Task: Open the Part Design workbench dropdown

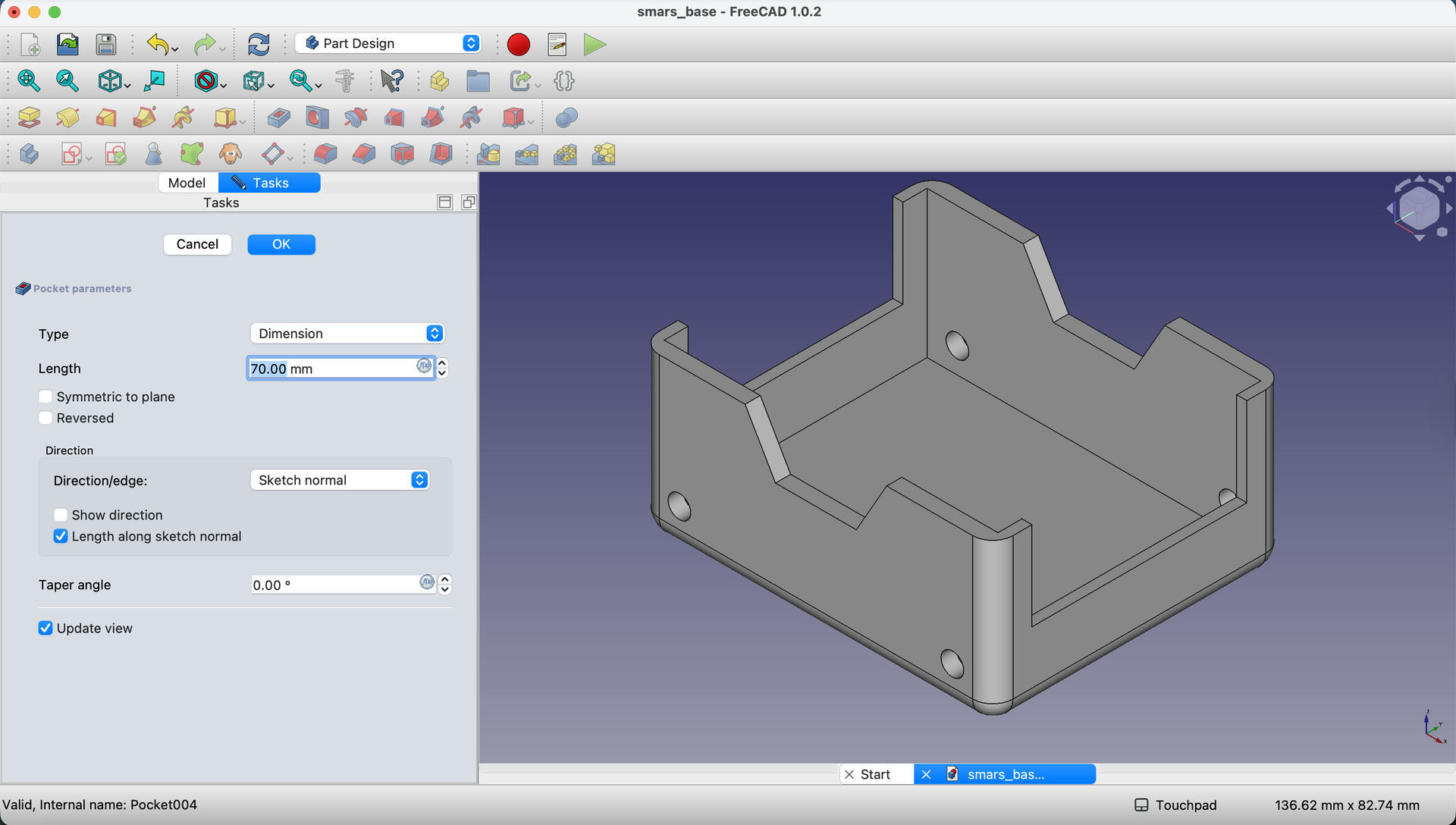Action: pos(388,43)
